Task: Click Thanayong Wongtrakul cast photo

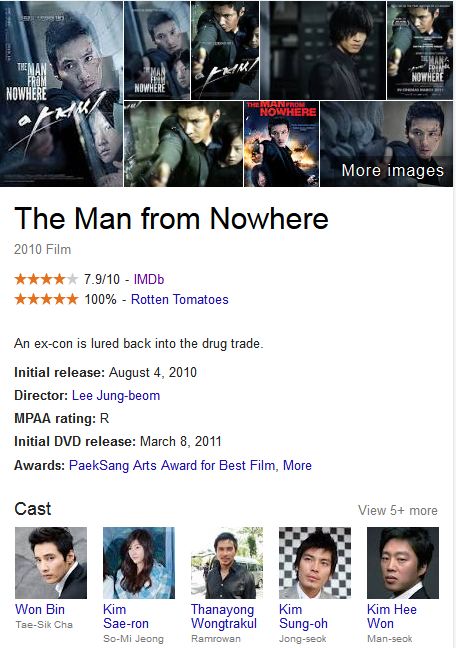Action: click(x=227, y=563)
